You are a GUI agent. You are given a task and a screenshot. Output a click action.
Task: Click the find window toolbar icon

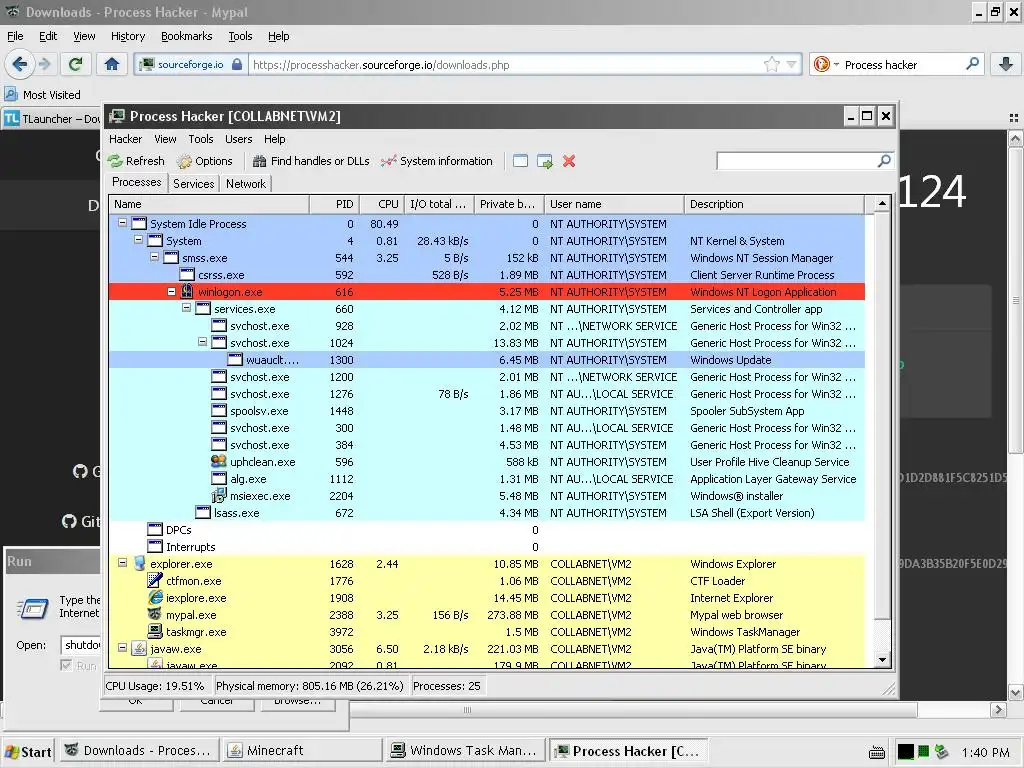tap(520, 161)
